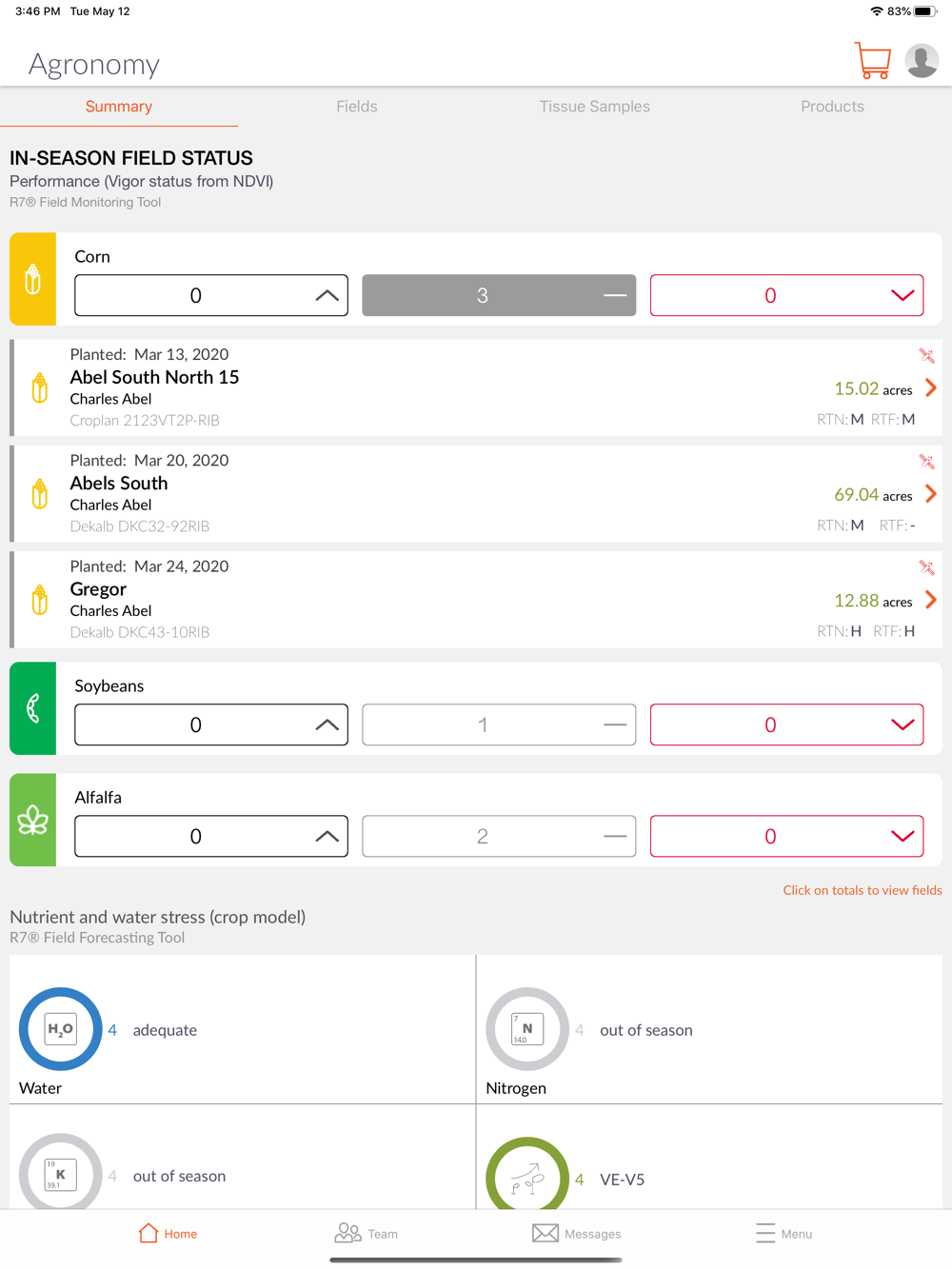
Task: Select the Abel South North 15 field name
Action: coord(154,377)
